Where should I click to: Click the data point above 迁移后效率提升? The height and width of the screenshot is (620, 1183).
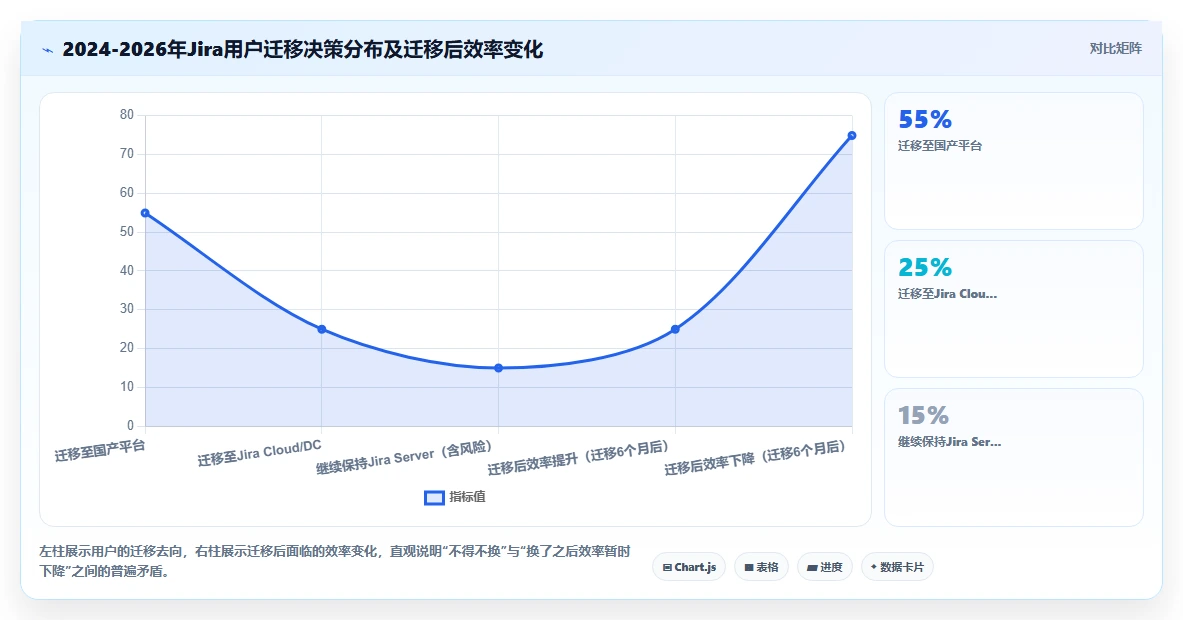point(675,330)
